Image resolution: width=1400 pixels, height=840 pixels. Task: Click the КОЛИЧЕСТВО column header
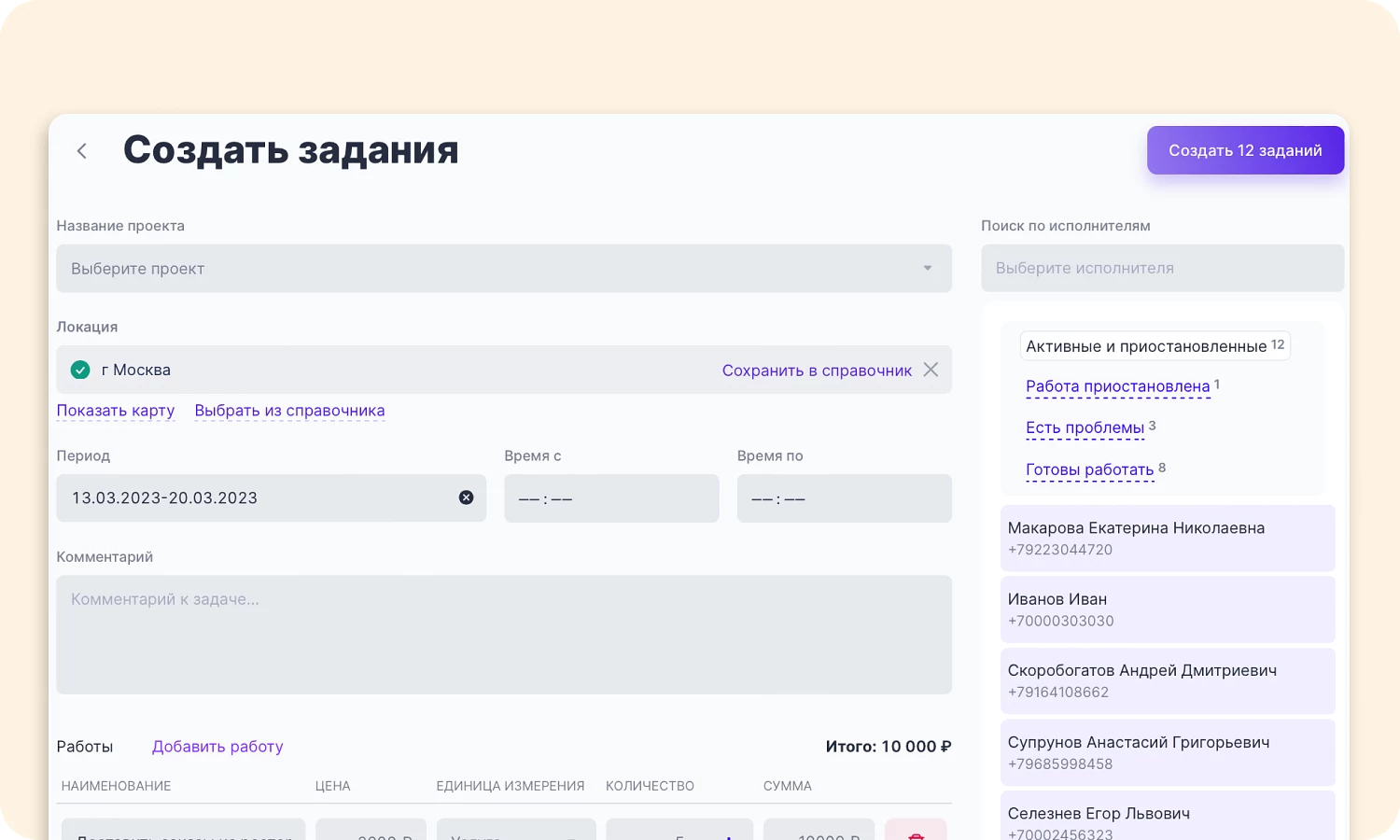click(x=650, y=786)
